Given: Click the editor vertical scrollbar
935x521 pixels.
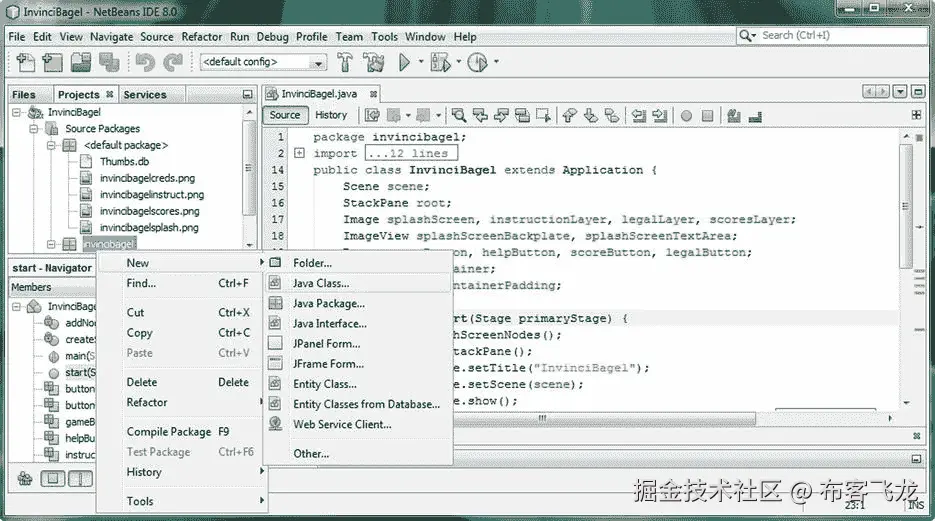Looking at the screenshot, I should pos(906,206).
